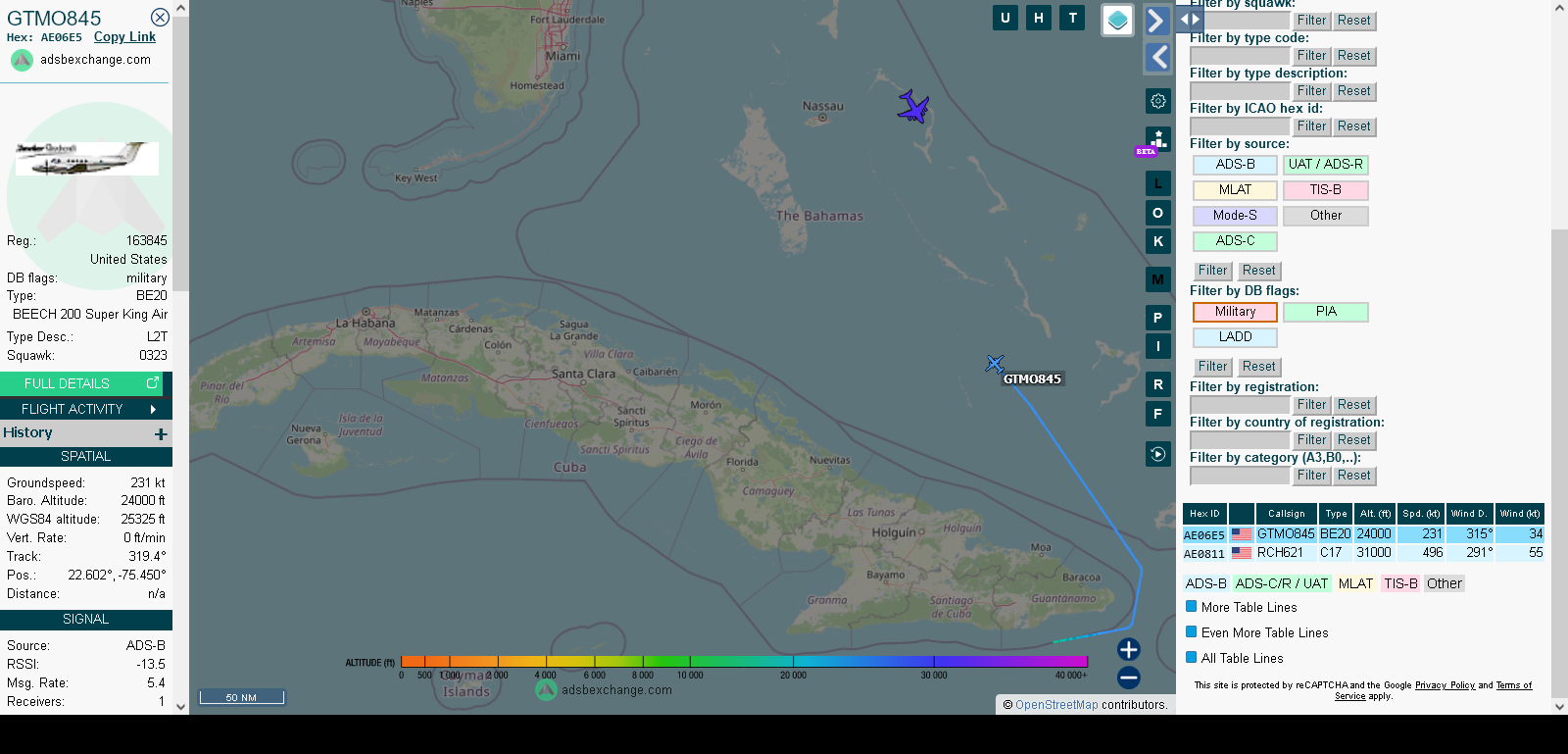This screenshot has width=1568, height=754.
Task: Focus the country of registration input
Action: tap(1240, 440)
